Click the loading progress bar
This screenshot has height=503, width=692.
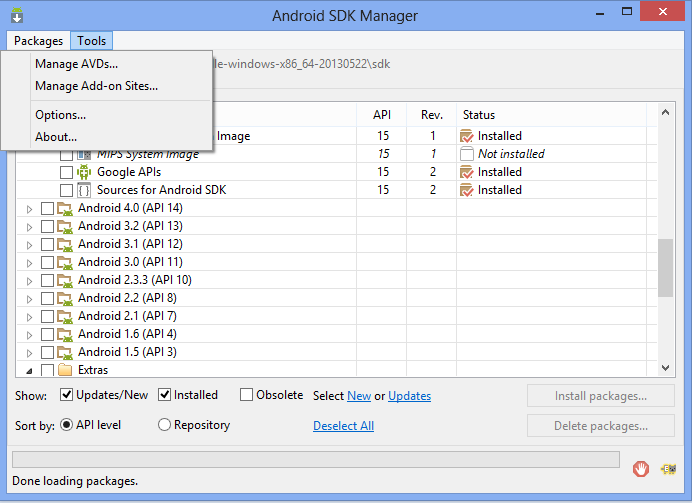[316, 459]
